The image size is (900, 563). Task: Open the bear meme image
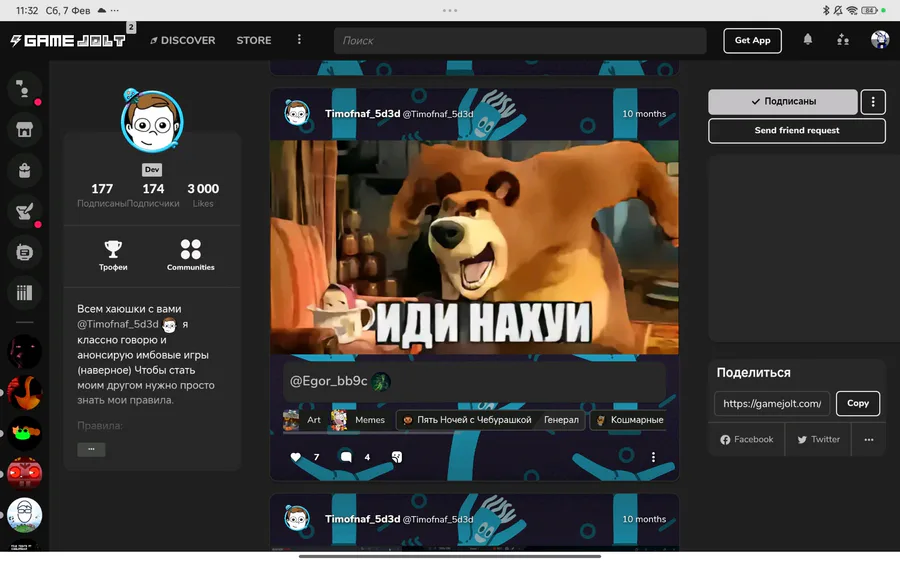tap(474, 247)
